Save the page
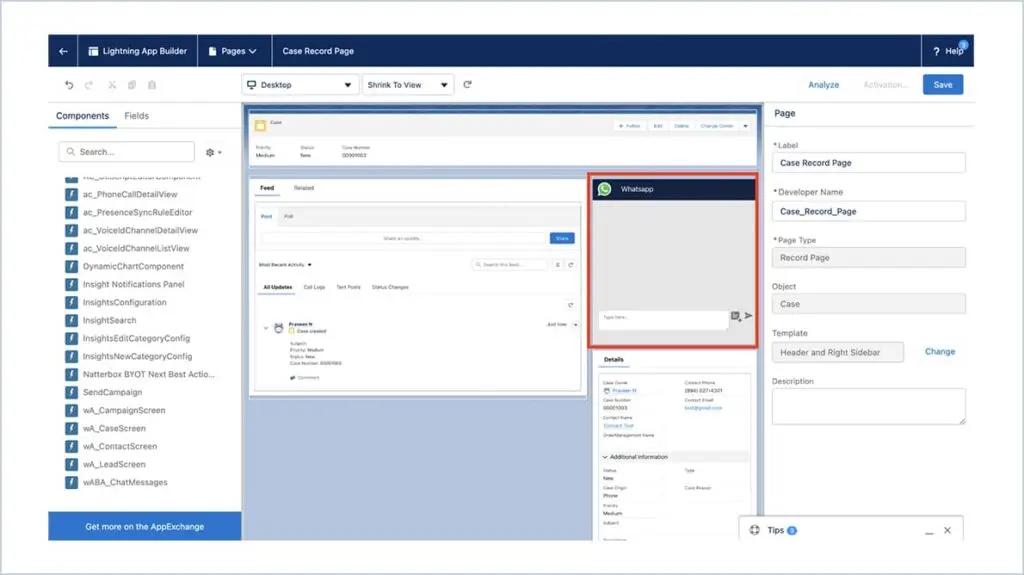This screenshot has width=1024, height=575. click(942, 84)
